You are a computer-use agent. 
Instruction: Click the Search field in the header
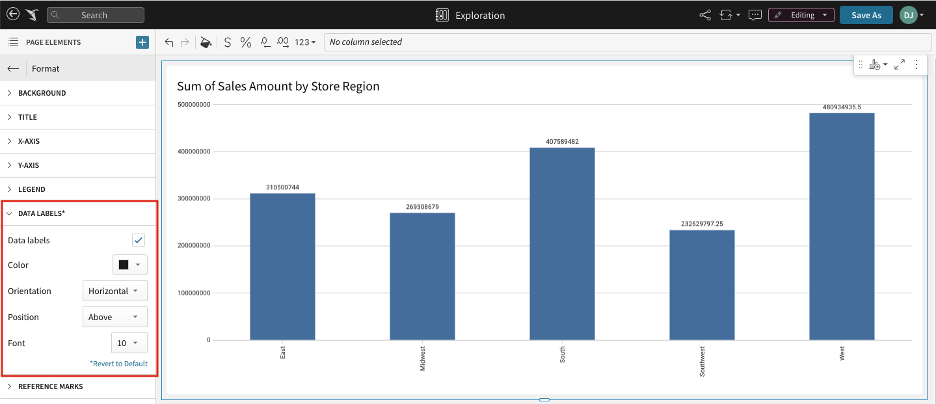(x=96, y=15)
